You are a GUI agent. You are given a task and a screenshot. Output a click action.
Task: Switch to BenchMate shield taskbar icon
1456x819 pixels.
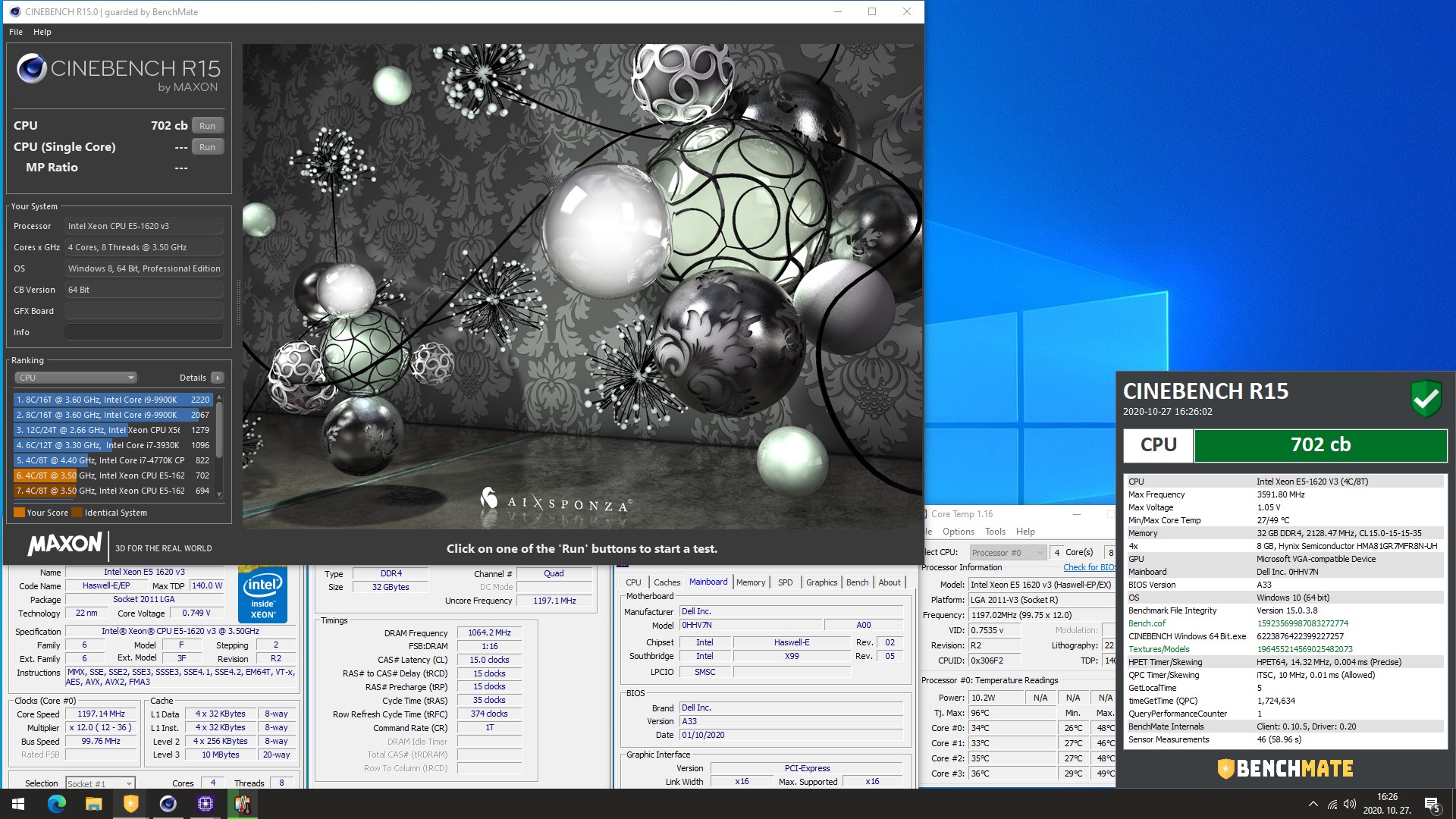point(130,804)
